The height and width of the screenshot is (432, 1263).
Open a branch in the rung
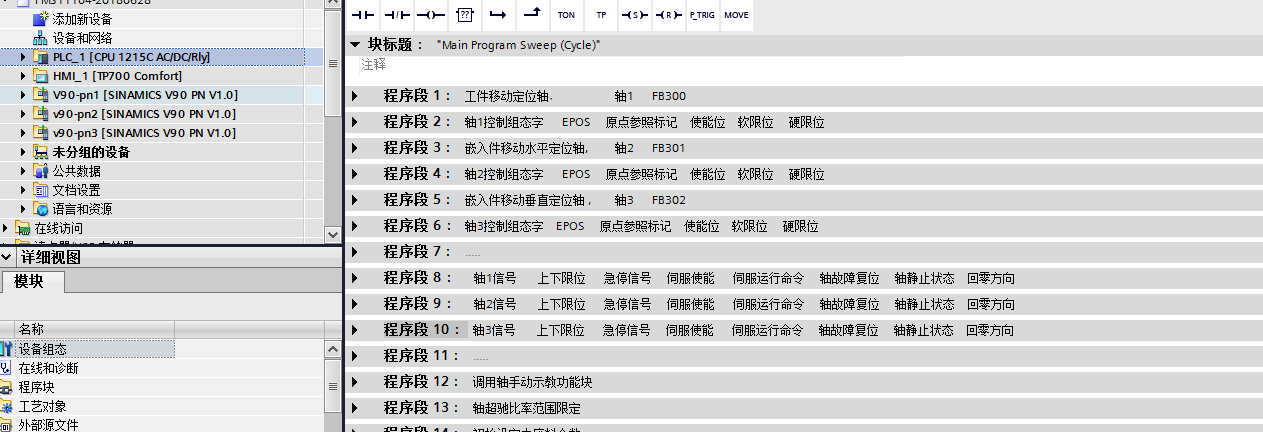(x=497, y=15)
